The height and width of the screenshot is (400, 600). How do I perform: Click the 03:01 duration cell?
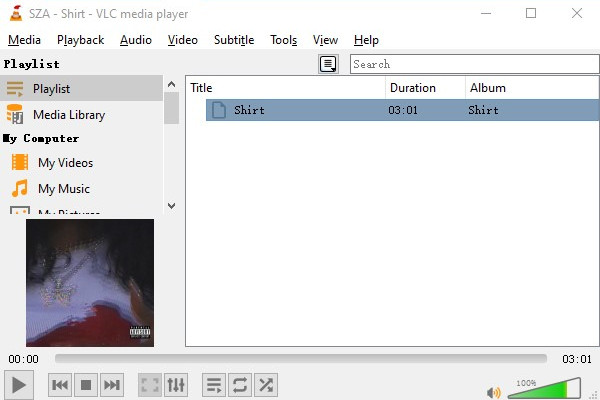[x=403, y=110]
